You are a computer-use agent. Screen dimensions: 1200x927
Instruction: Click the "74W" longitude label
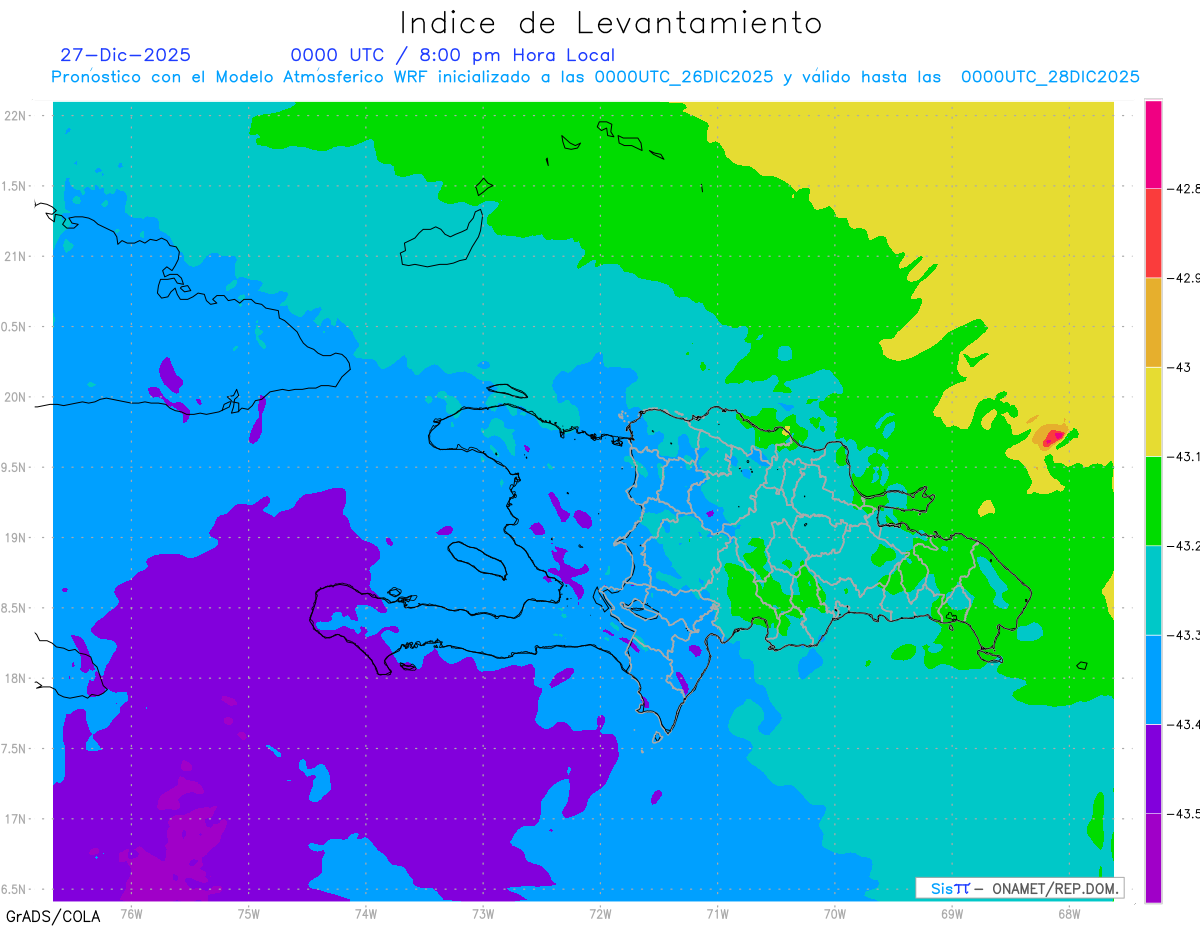click(365, 913)
